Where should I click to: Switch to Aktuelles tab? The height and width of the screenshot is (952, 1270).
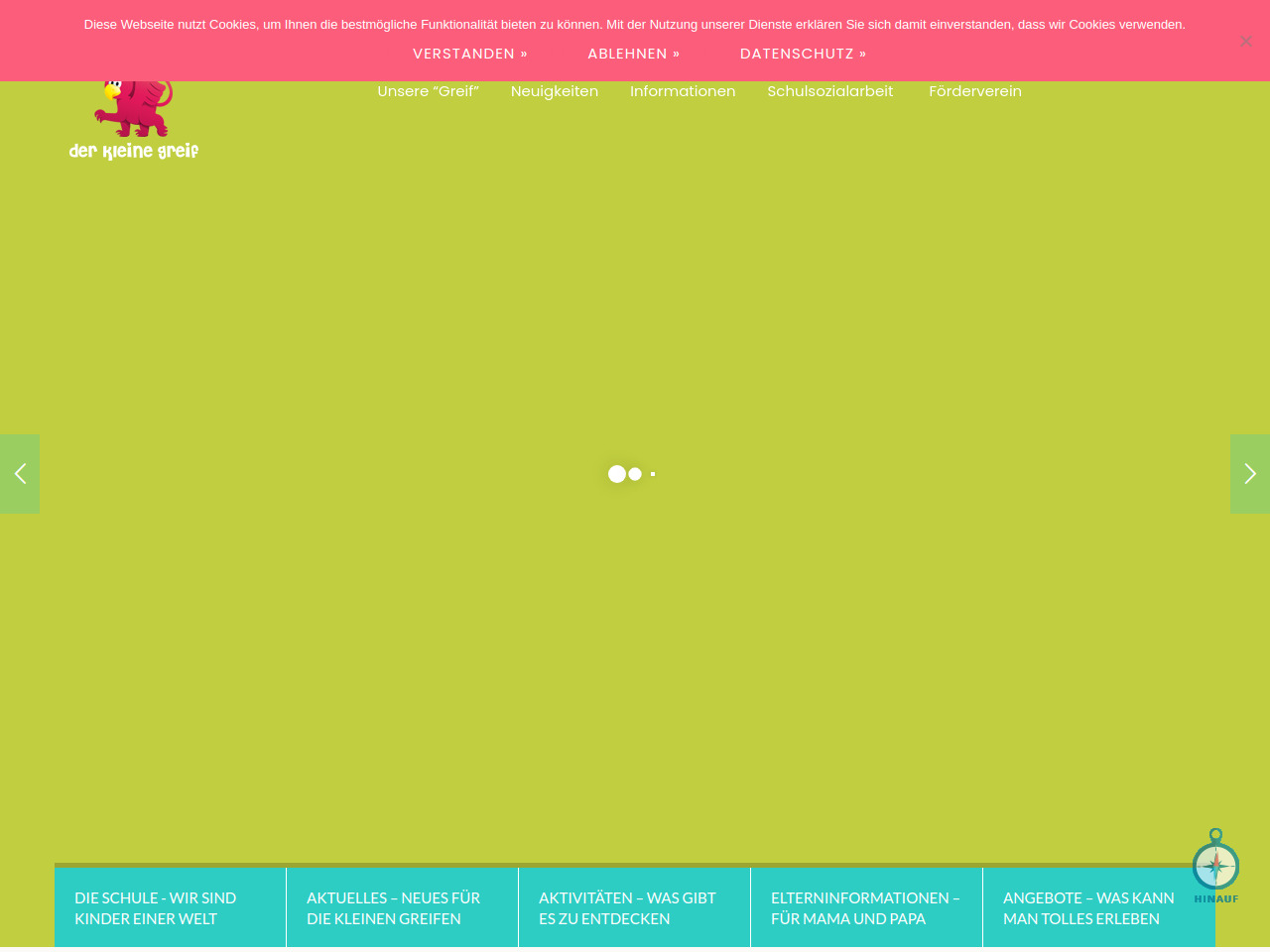coord(402,908)
